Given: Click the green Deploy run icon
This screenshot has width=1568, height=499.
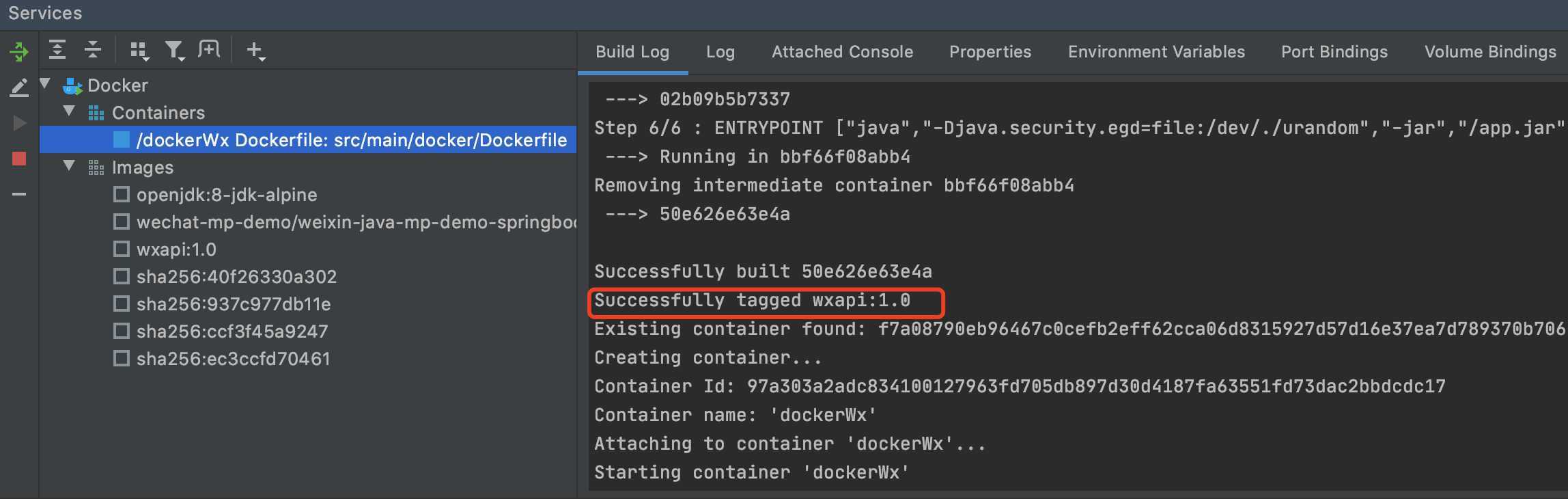Looking at the screenshot, I should tap(19, 51).
